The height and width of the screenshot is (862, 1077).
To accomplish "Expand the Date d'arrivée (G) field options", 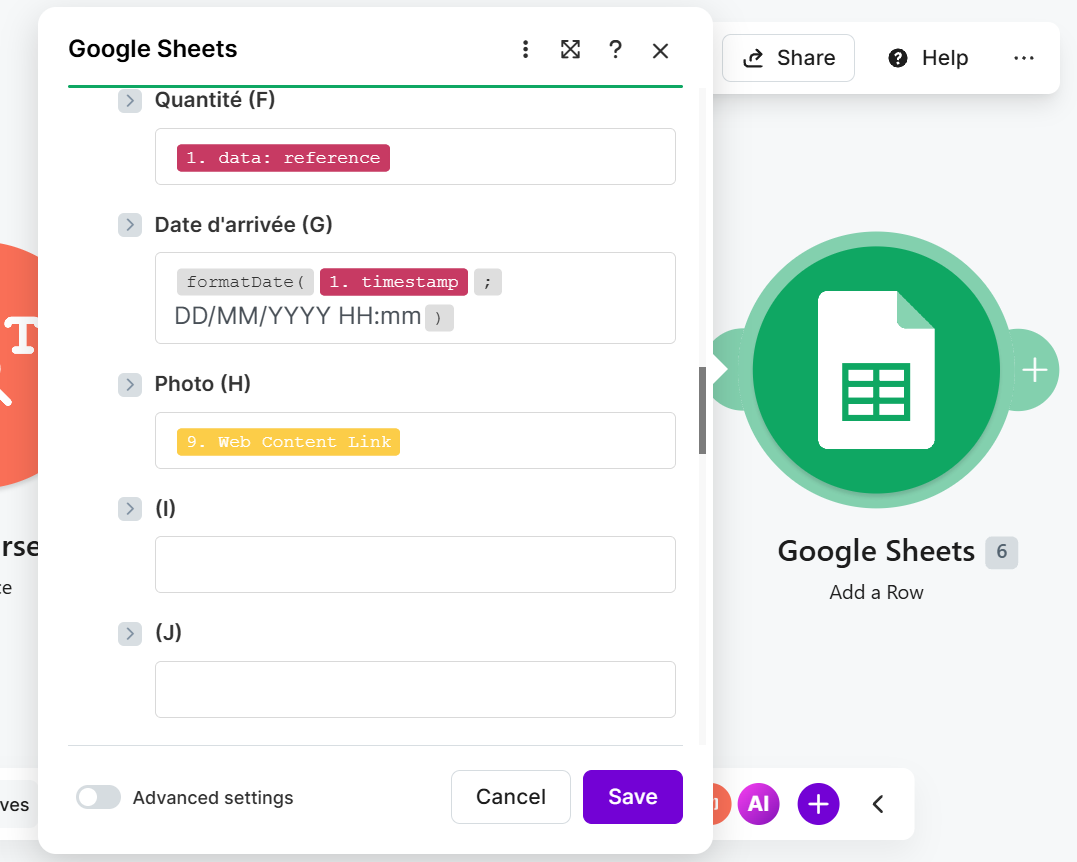I will (130, 225).
